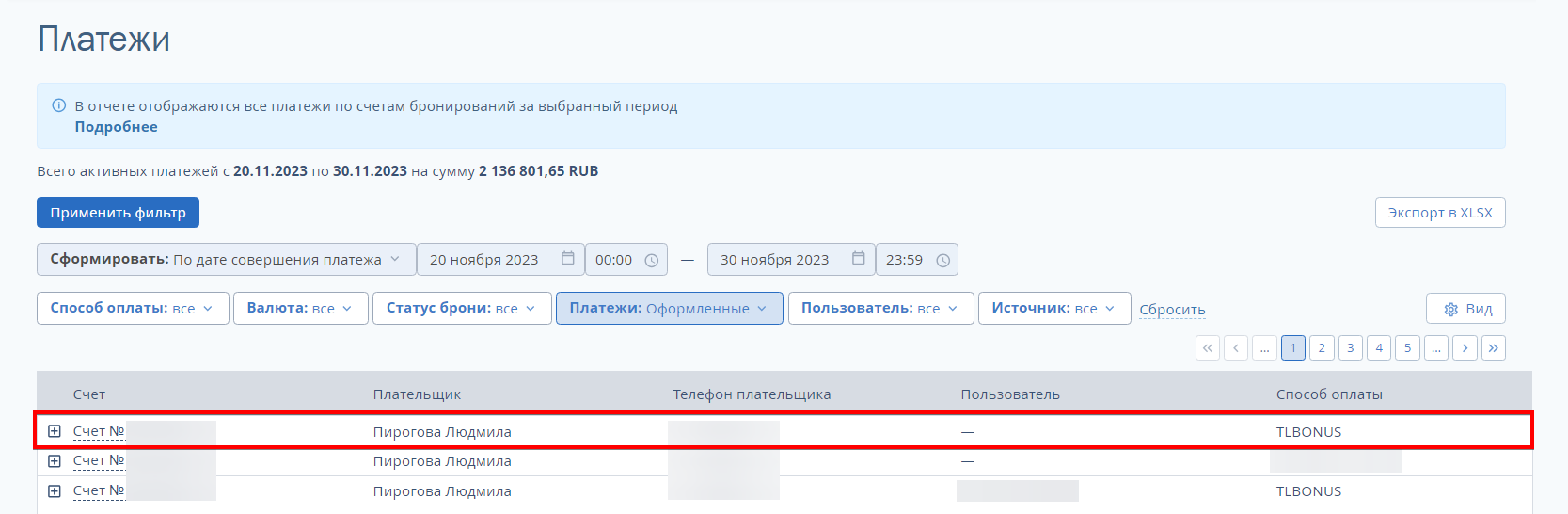Image resolution: width=1568 pixels, height=514 pixels.
Task: Open Пользователь filter dropdown
Action: click(x=880, y=309)
